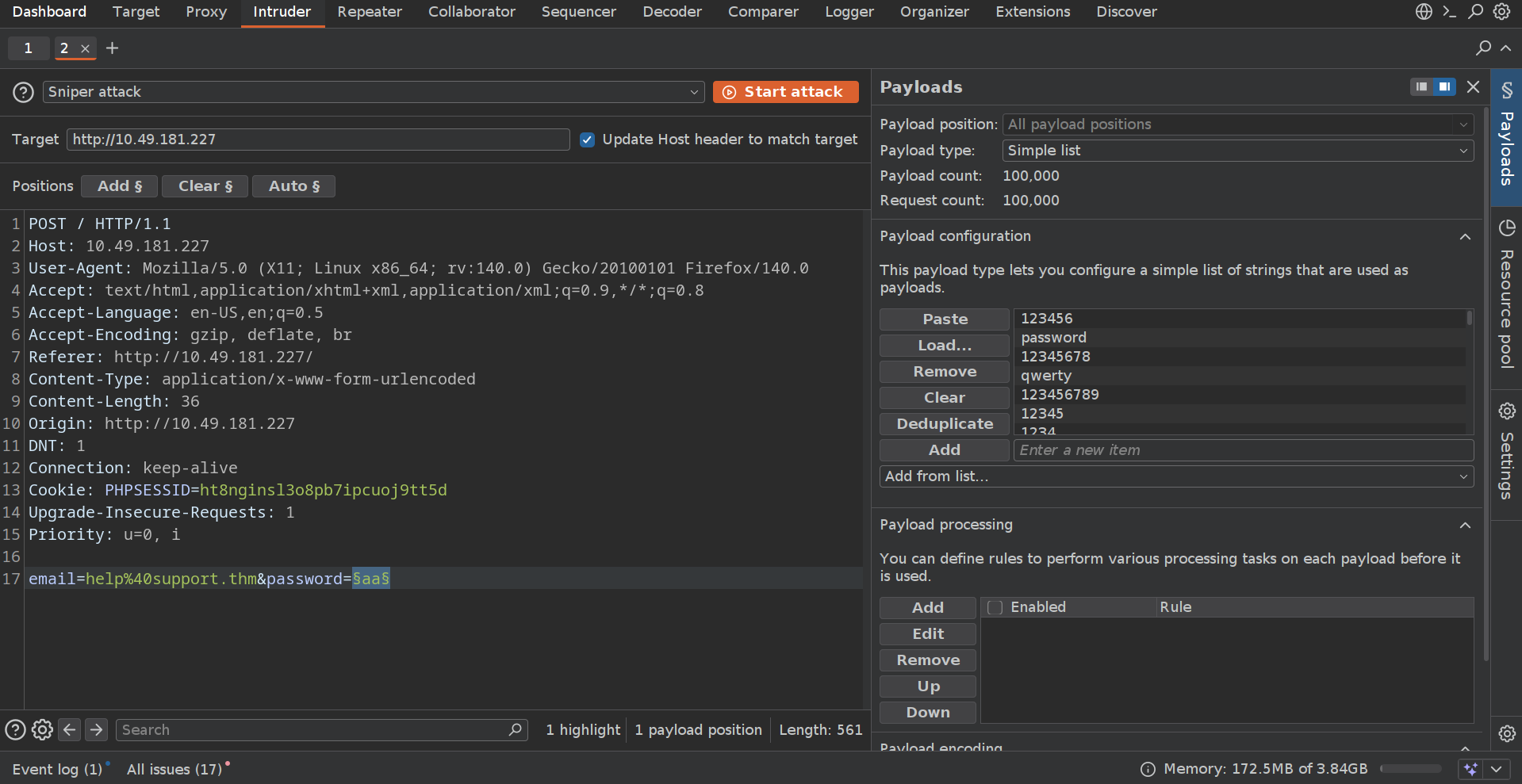Viewport: 1522px width, 784px height.
Task: Open editor help icon at bottom left
Action: point(15,730)
